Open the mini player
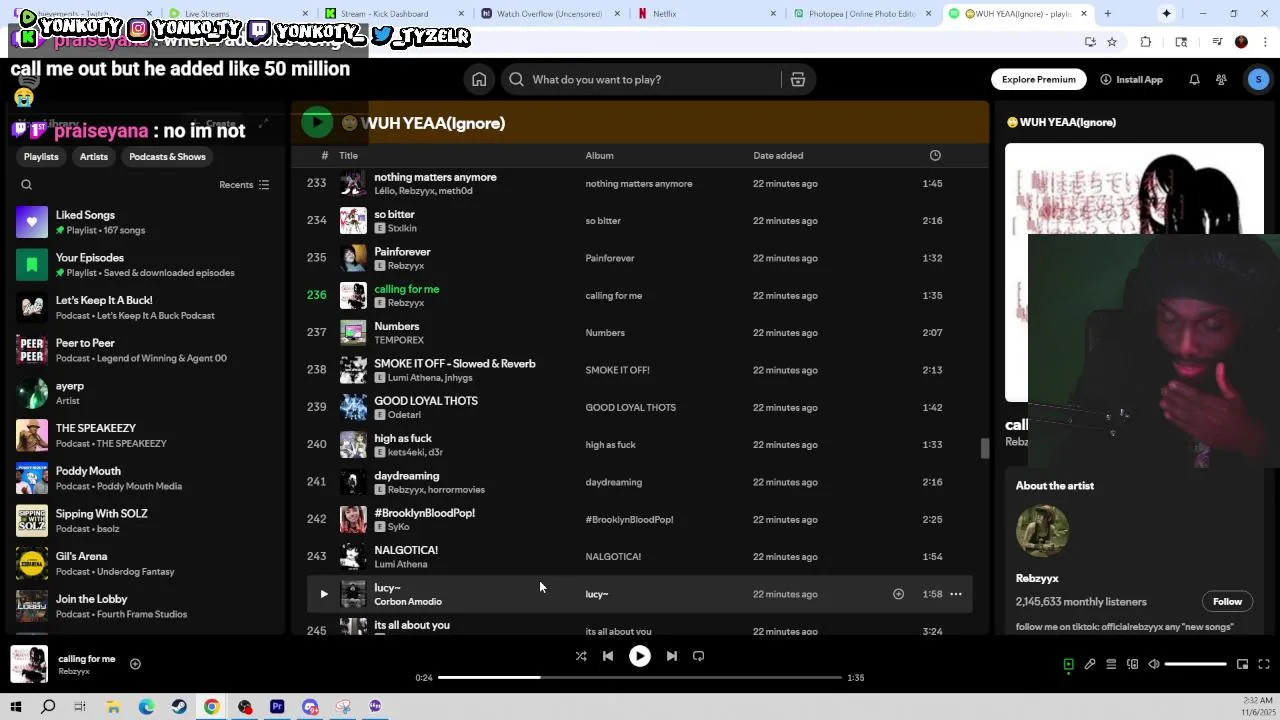This screenshot has height=720, width=1280. click(x=1242, y=664)
